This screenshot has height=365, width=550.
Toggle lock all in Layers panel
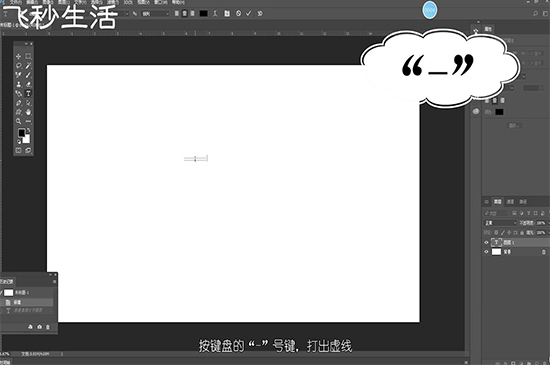click(x=522, y=232)
